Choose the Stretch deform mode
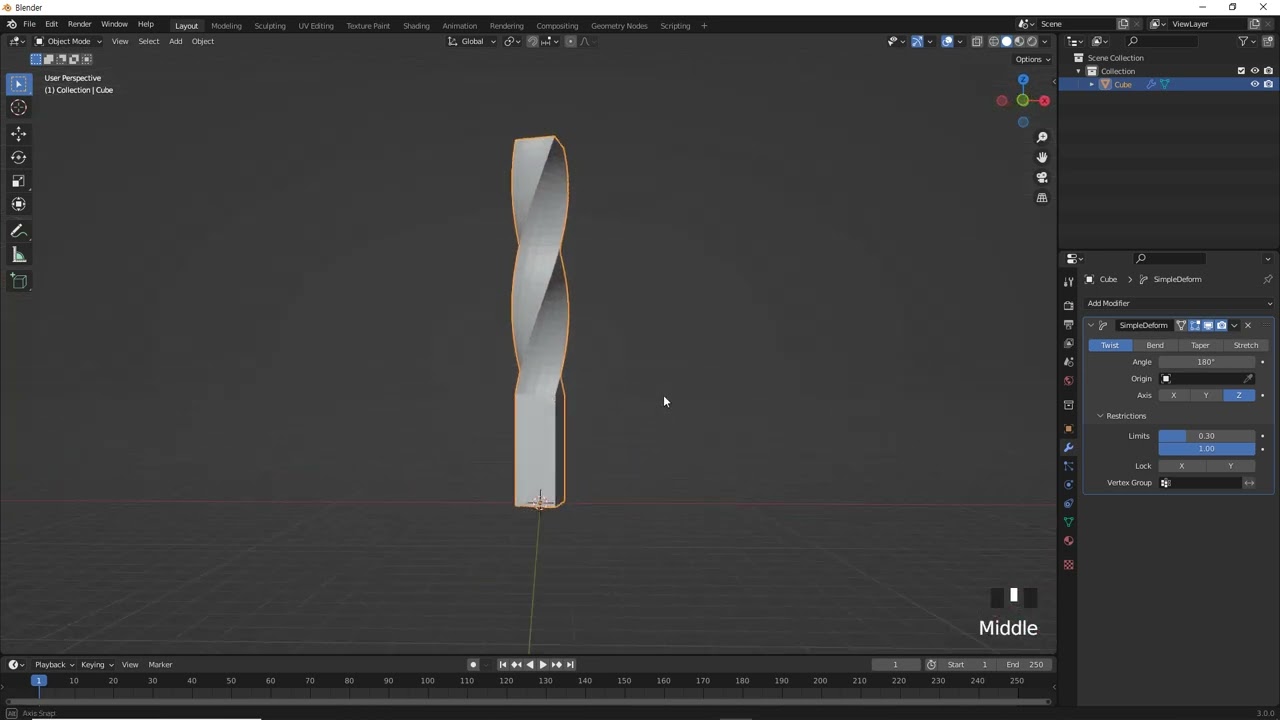This screenshot has width=1280, height=720. [1246, 345]
